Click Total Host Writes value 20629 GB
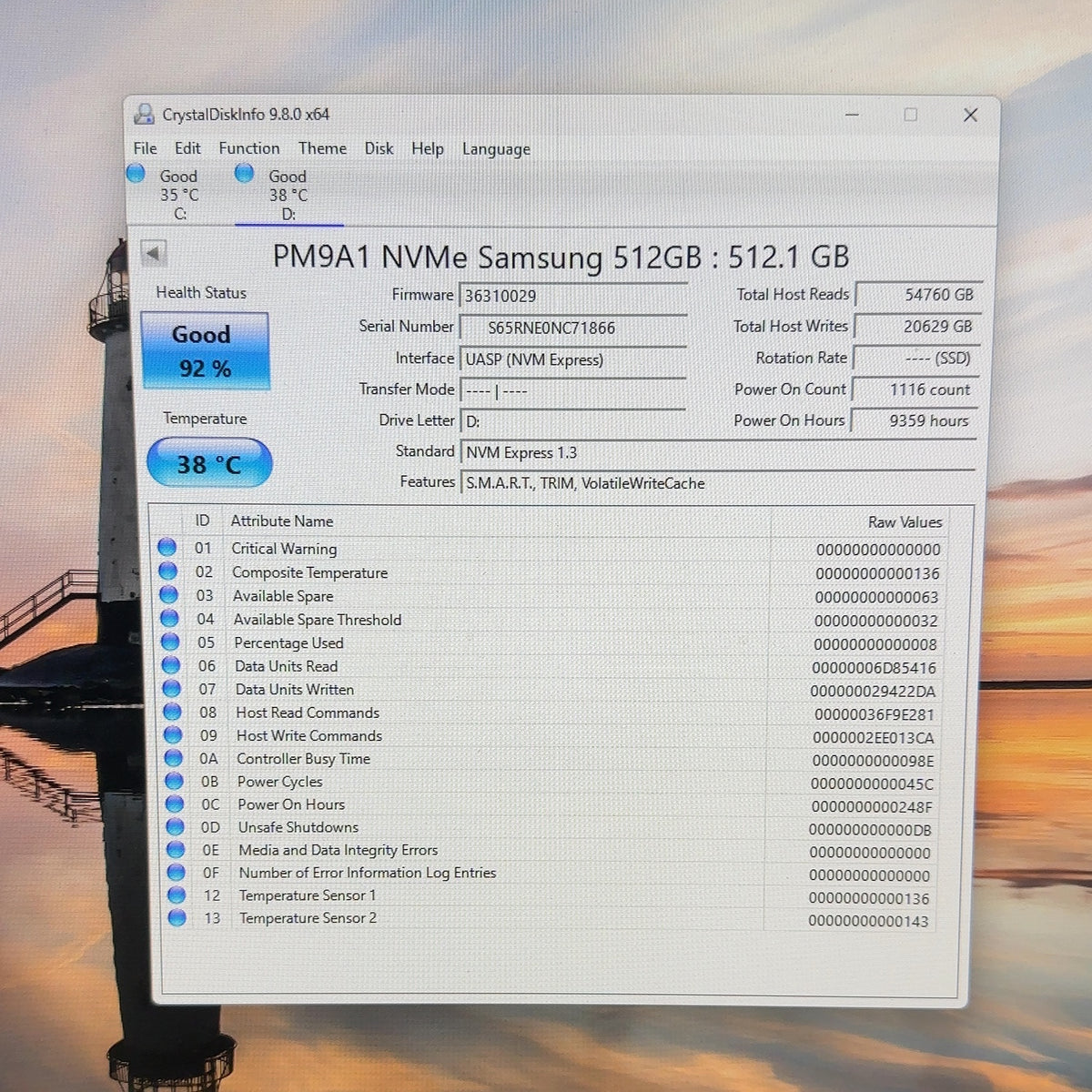 coord(915,326)
